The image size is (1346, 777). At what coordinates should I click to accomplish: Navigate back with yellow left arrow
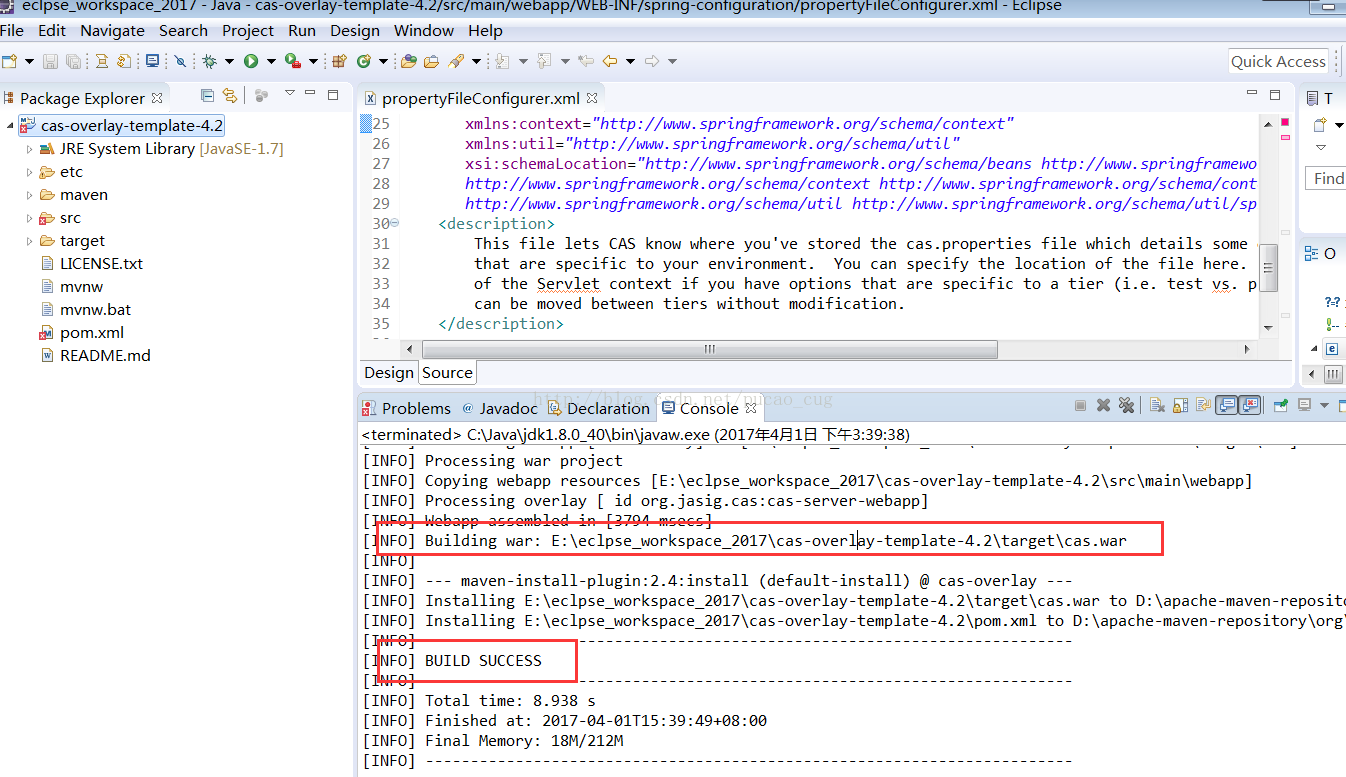(609, 61)
